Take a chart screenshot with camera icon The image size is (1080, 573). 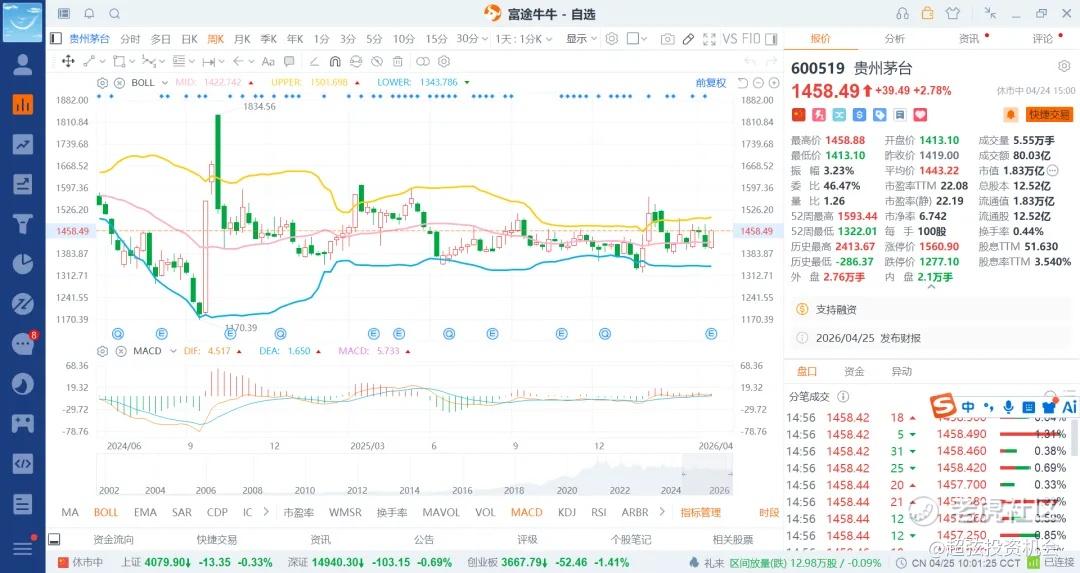click(x=667, y=39)
